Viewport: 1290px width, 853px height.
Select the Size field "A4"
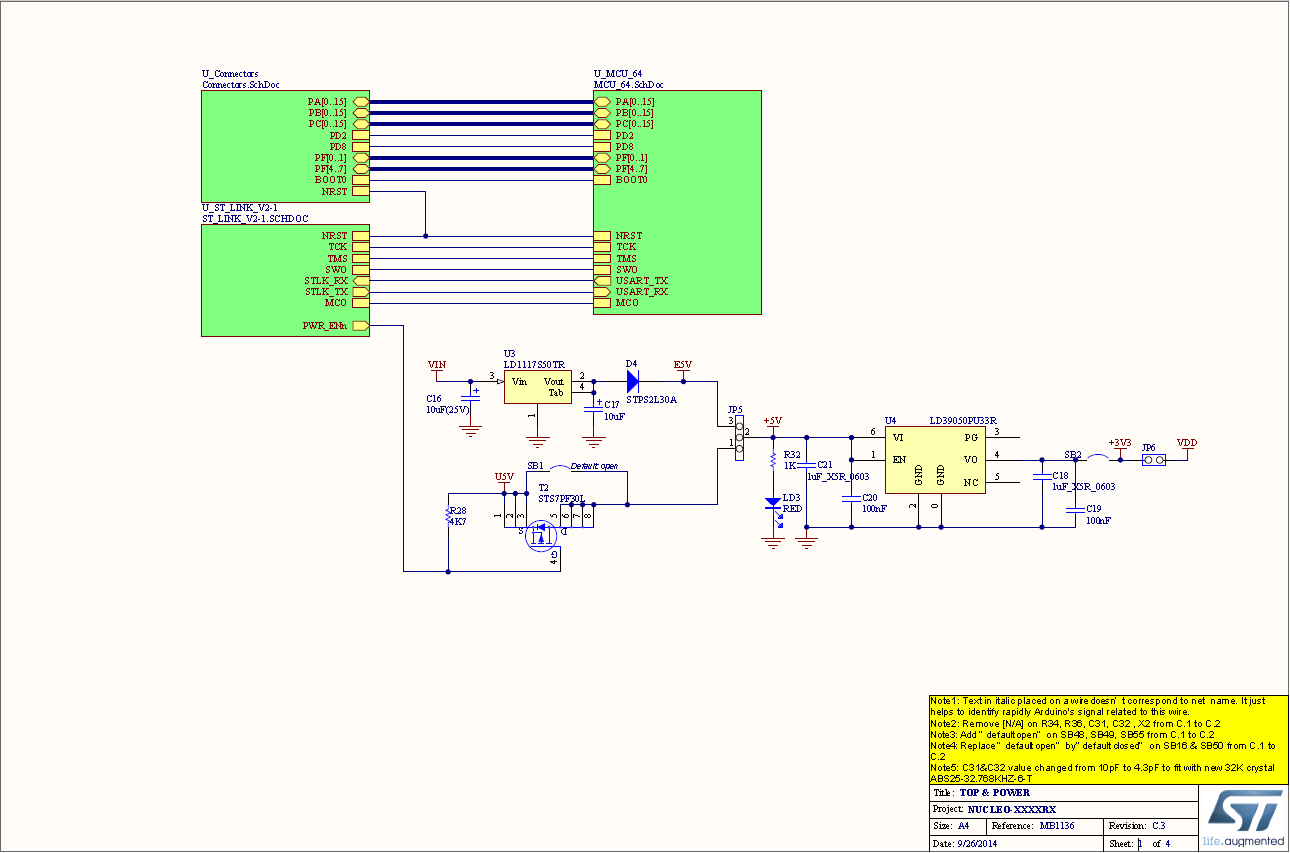coord(964,826)
